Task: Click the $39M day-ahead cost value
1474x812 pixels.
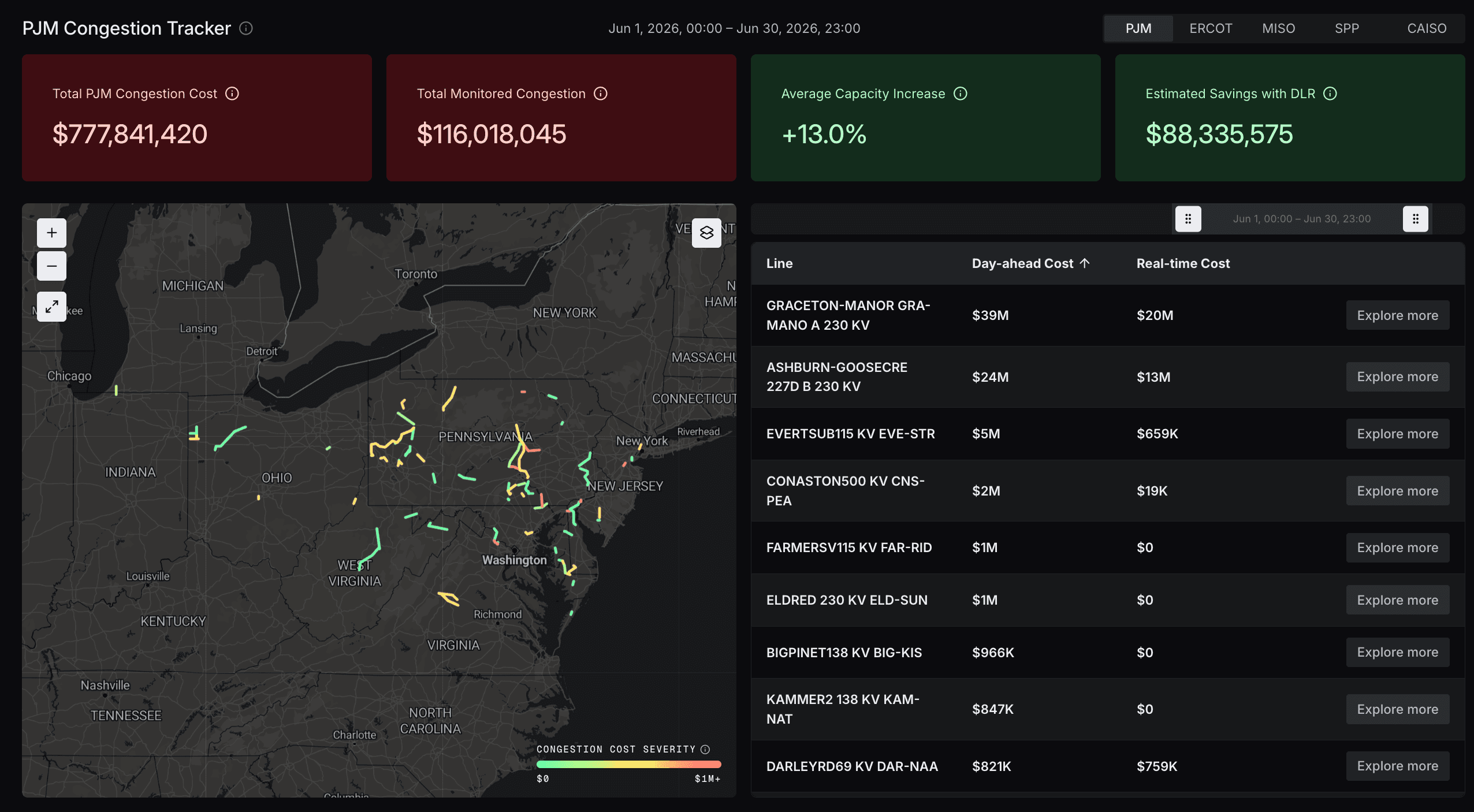Action: coord(990,315)
